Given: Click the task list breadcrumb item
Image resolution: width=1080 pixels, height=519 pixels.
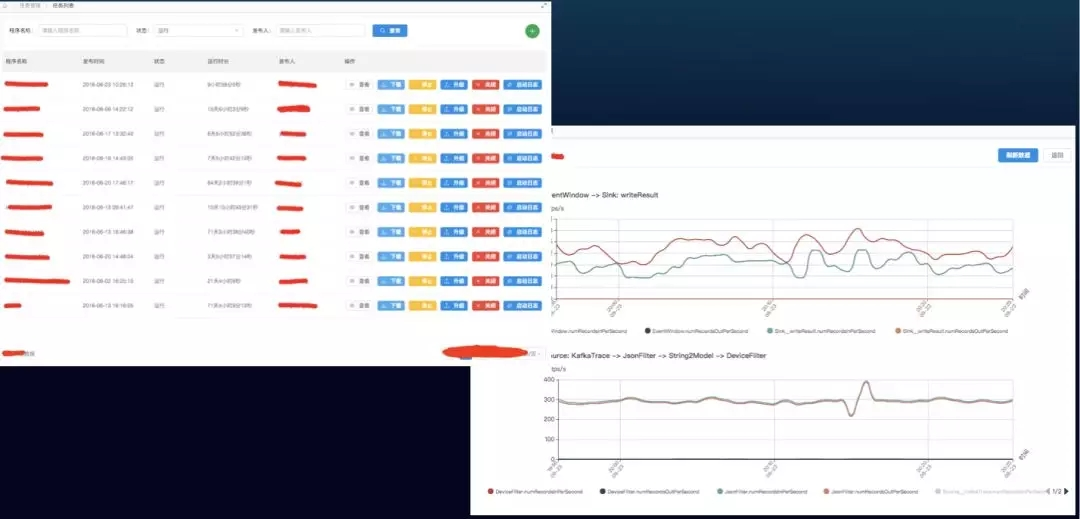Looking at the screenshot, I should tap(63, 6).
